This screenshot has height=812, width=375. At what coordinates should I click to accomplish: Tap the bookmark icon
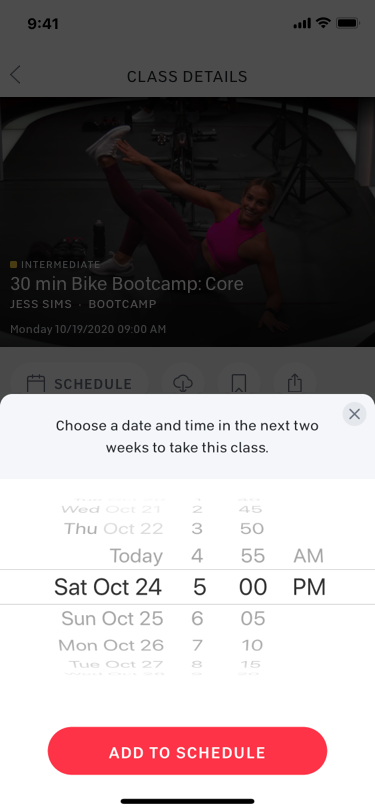click(x=238, y=384)
